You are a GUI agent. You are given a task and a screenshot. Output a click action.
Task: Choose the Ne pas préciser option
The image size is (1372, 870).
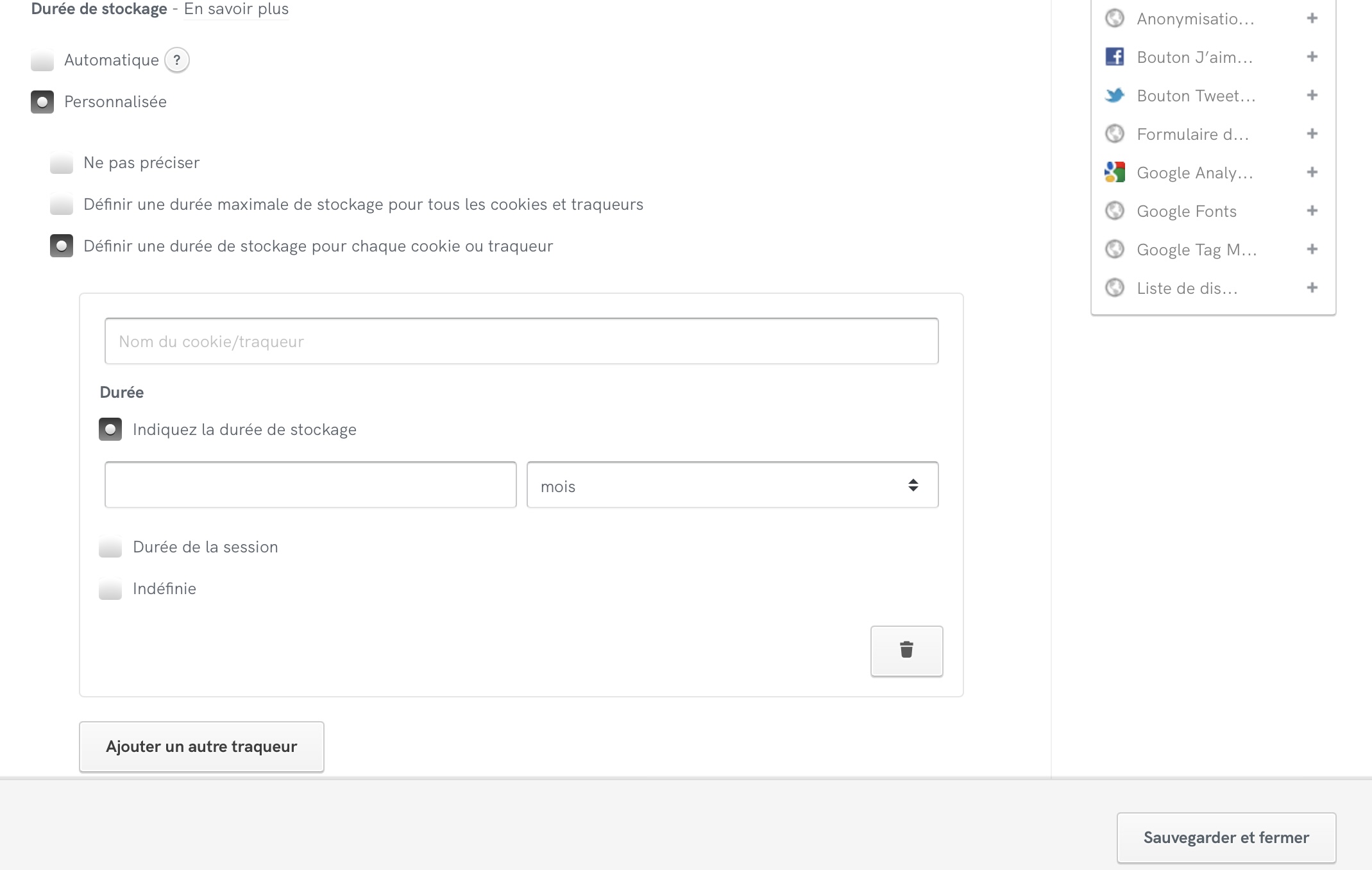pos(62,163)
